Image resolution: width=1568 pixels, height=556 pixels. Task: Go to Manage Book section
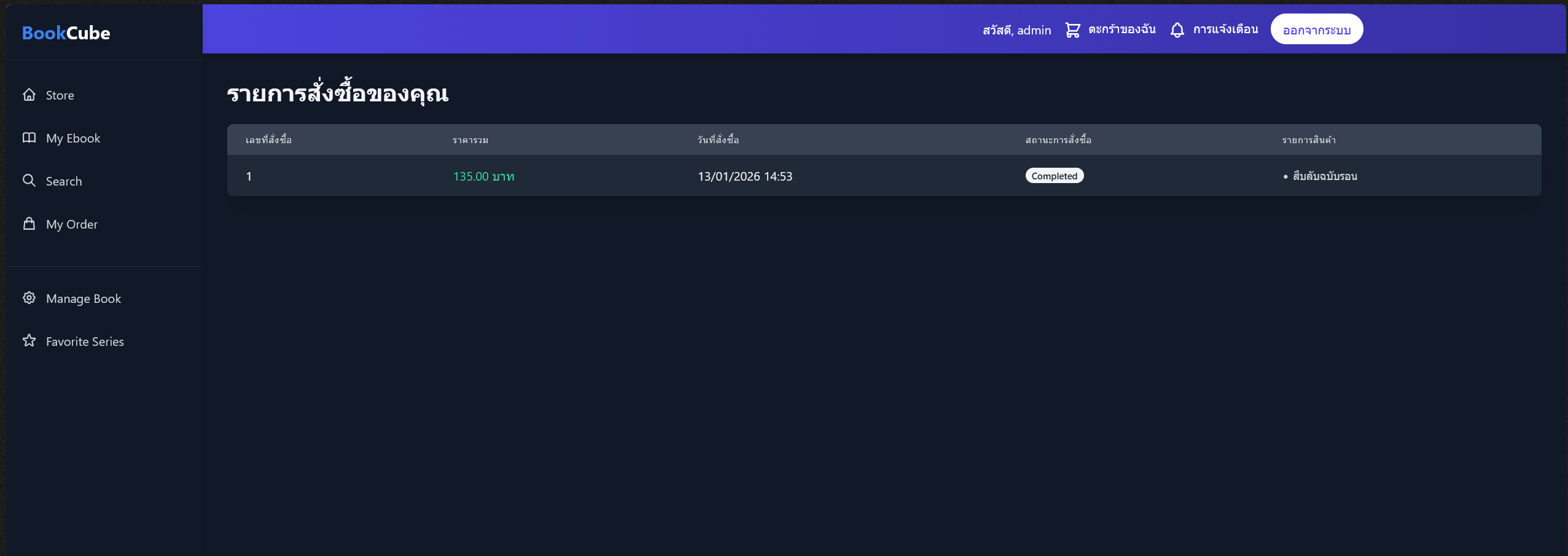tap(84, 298)
